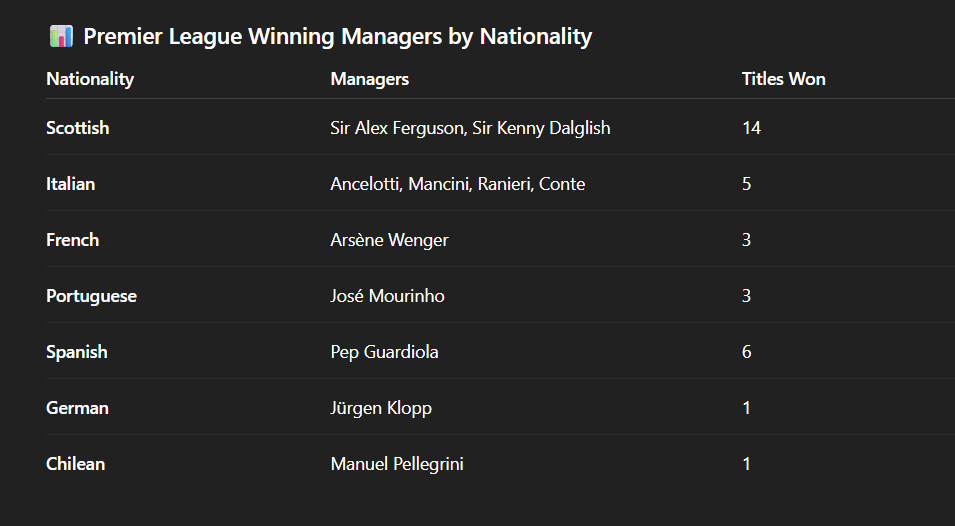
Task: Click the Premier League Winning Managers heading
Action: click(x=337, y=37)
